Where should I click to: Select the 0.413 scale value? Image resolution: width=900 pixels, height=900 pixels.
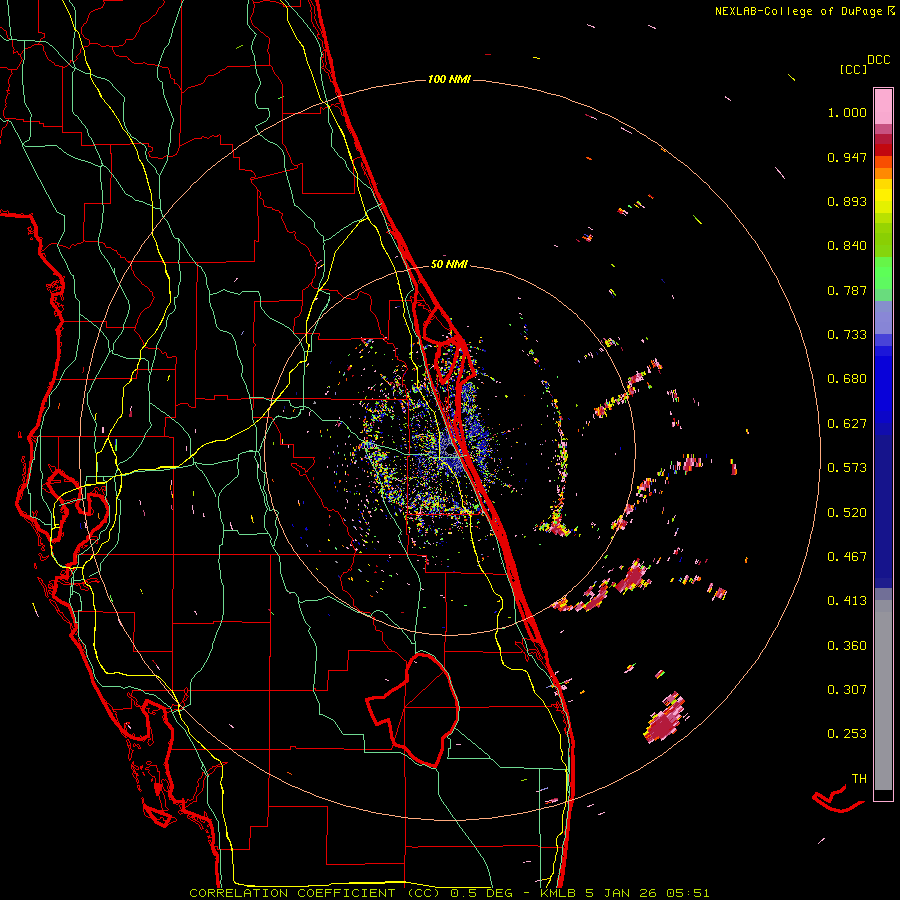[x=847, y=601]
